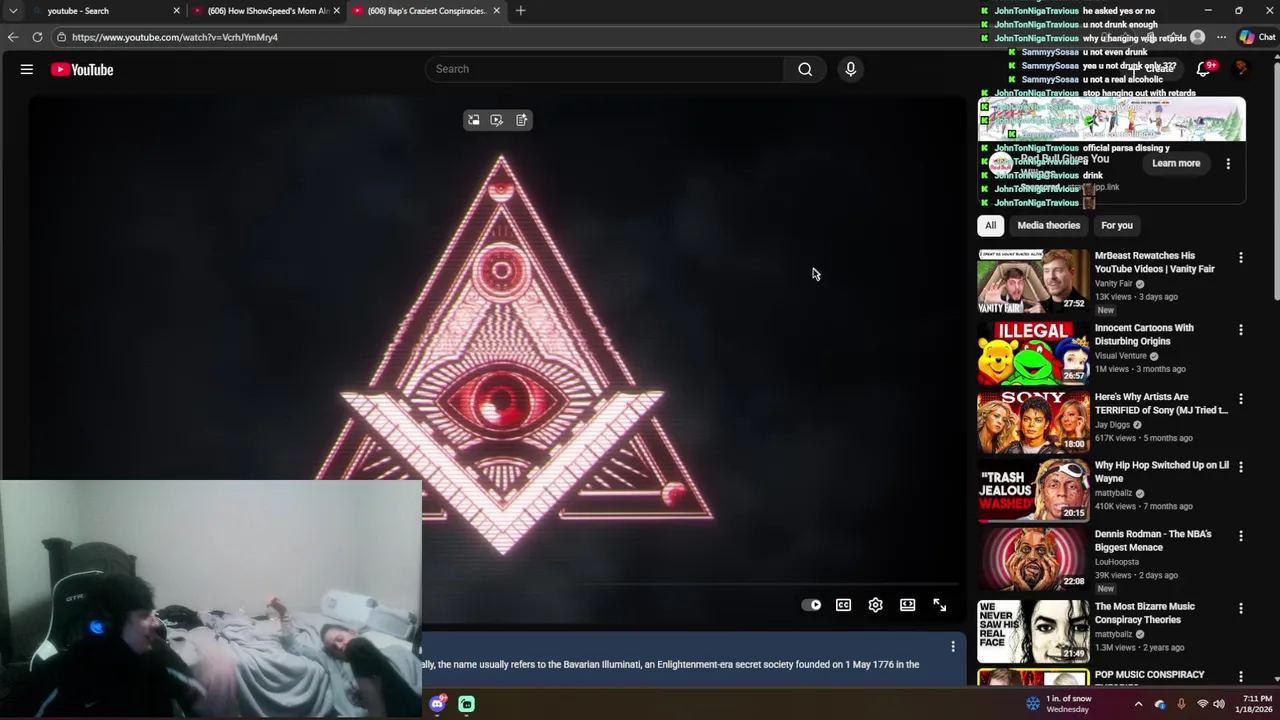Screen dimensions: 1280x720
Task: Open options for Most Bizarre Music video
Action: [1241, 608]
